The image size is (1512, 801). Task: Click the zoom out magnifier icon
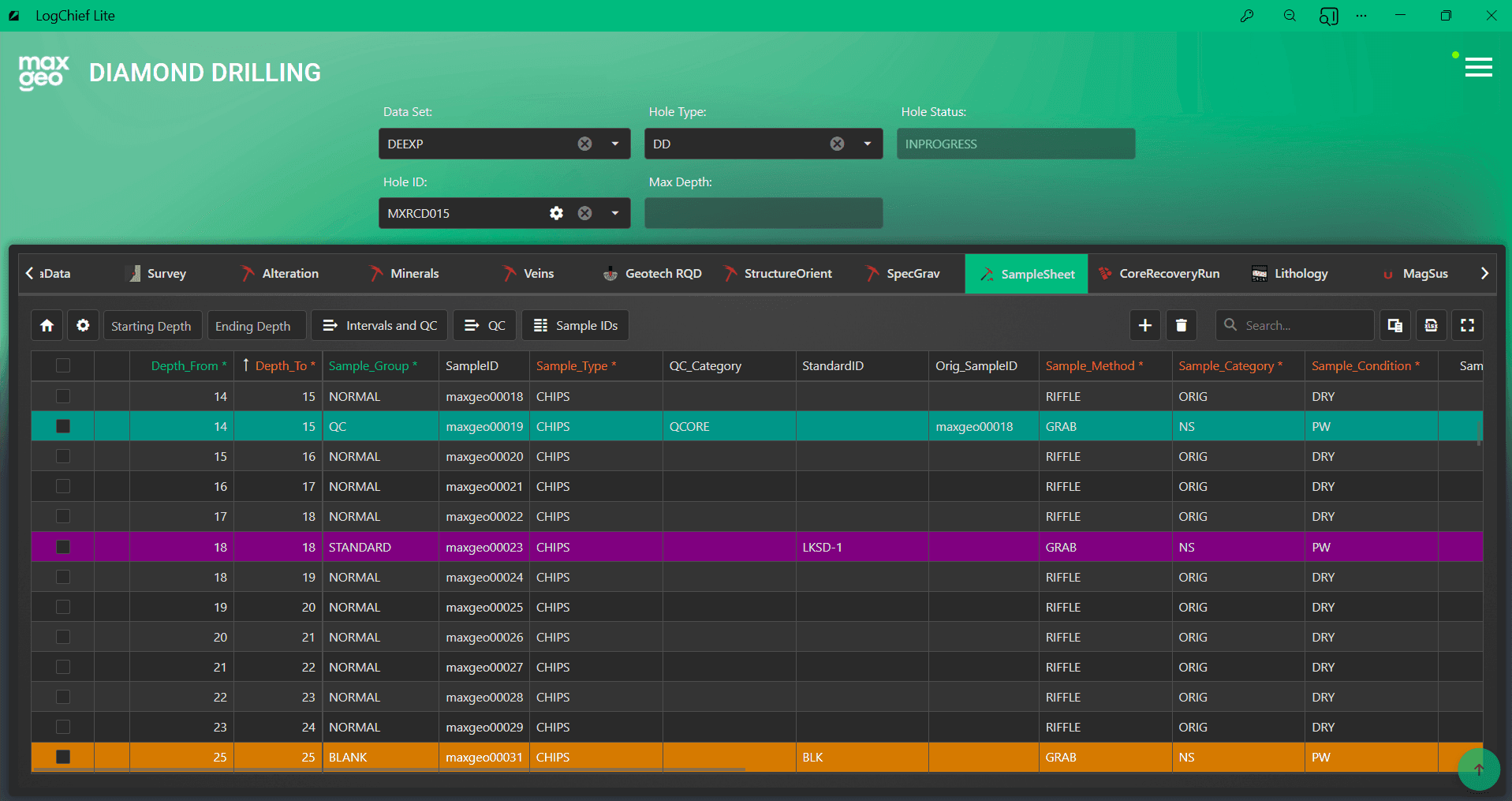pos(1290,16)
